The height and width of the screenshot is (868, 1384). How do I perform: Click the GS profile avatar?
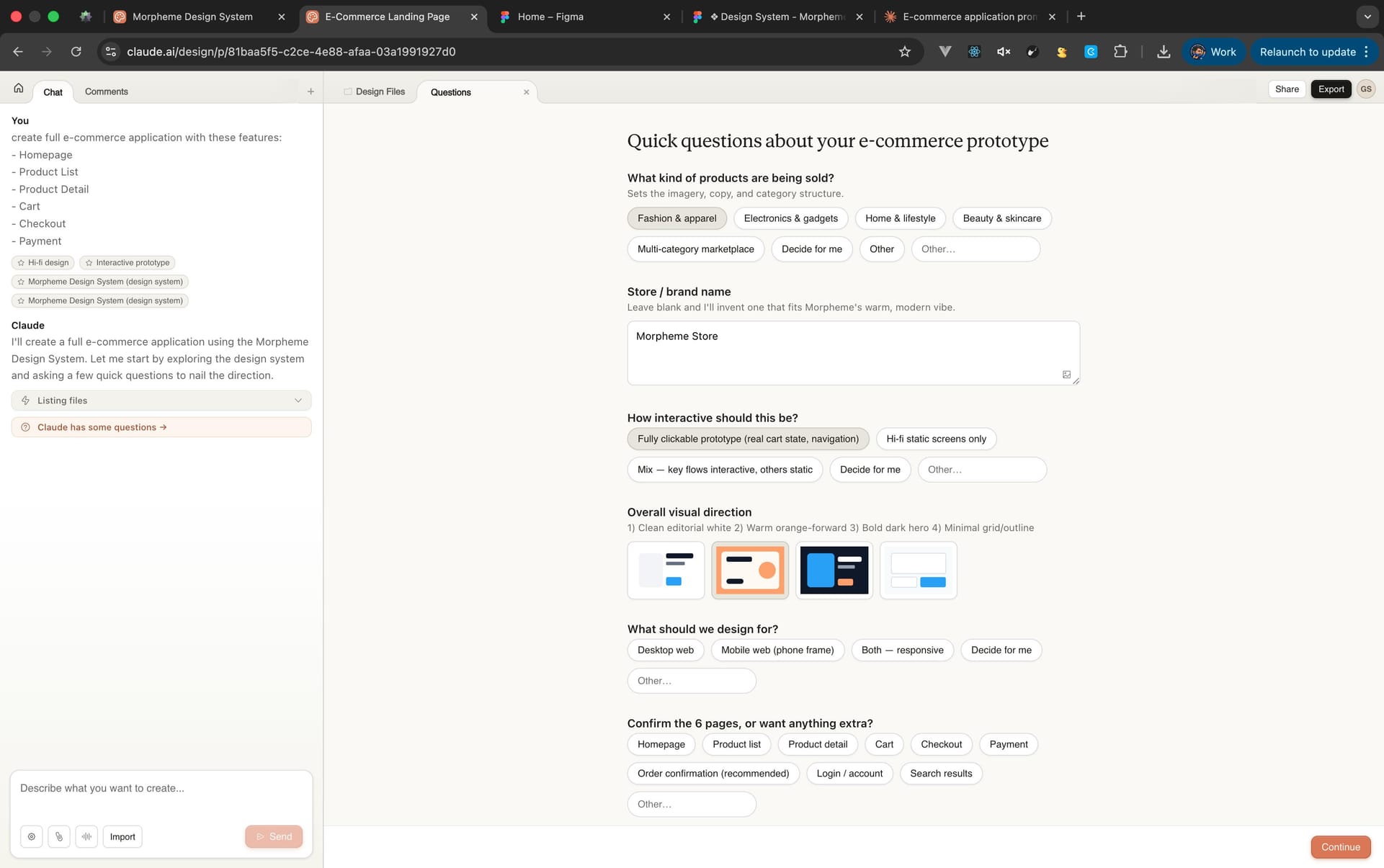(1366, 89)
